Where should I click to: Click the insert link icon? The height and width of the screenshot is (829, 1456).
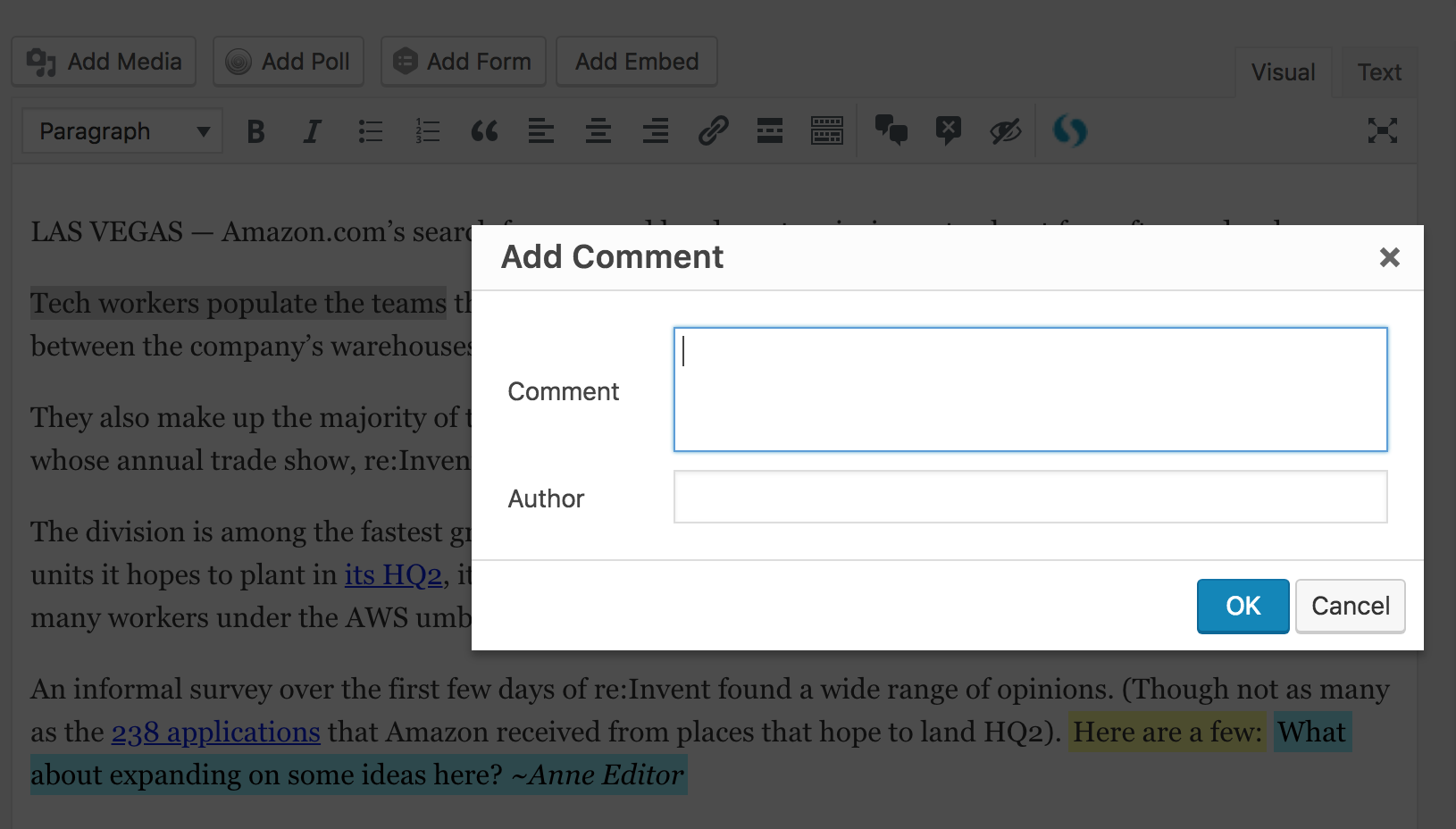[713, 131]
